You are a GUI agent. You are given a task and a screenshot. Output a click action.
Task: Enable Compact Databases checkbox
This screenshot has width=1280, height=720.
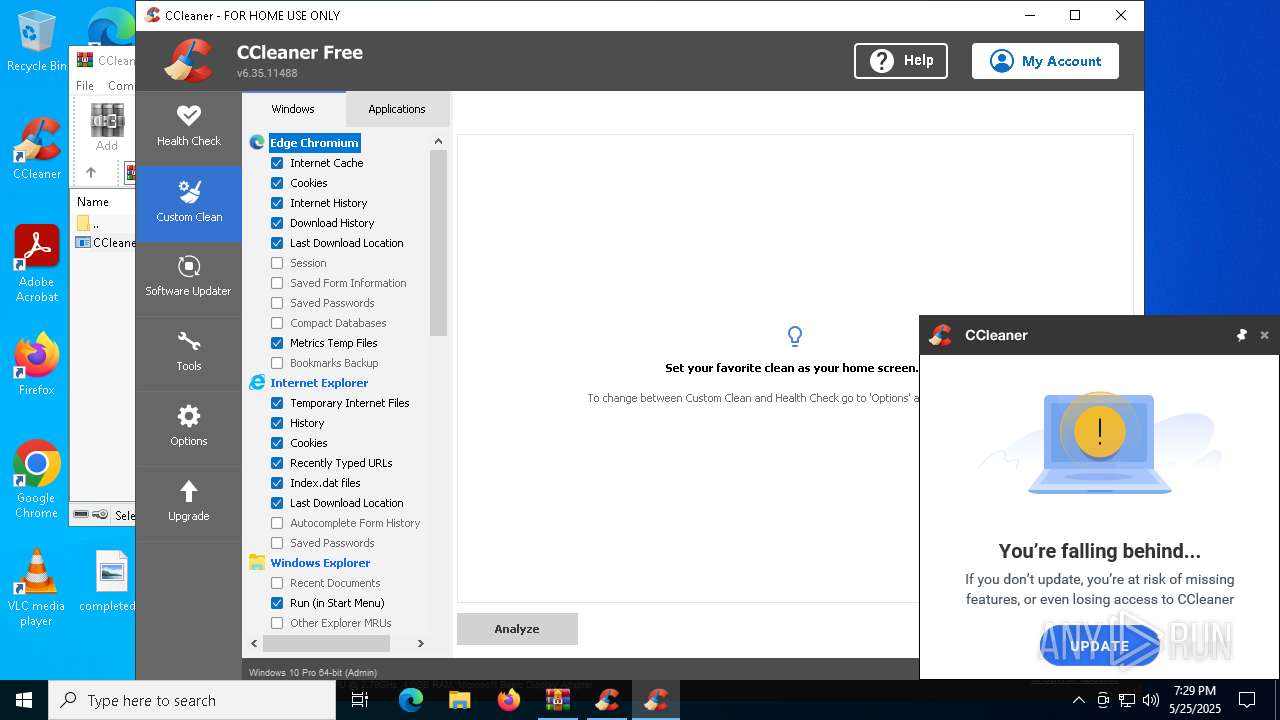click(277, 323)
